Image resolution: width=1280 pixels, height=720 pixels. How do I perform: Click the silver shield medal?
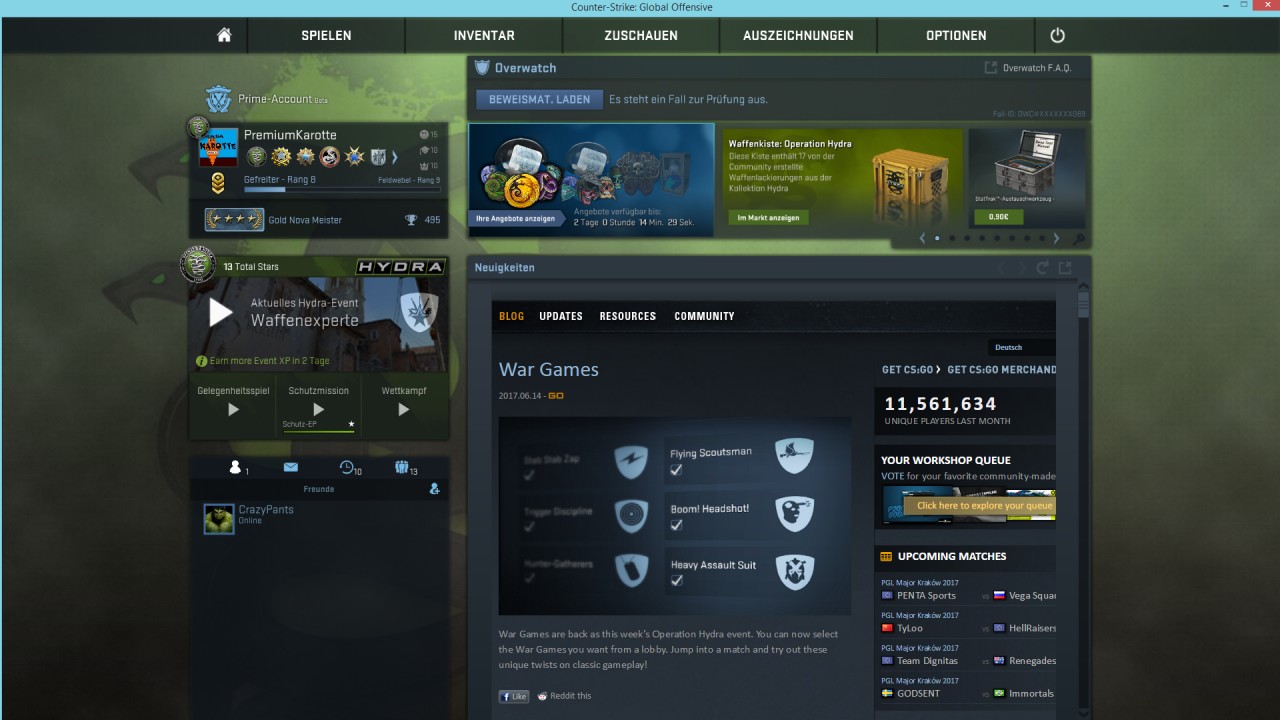click(x=378, y=157)
